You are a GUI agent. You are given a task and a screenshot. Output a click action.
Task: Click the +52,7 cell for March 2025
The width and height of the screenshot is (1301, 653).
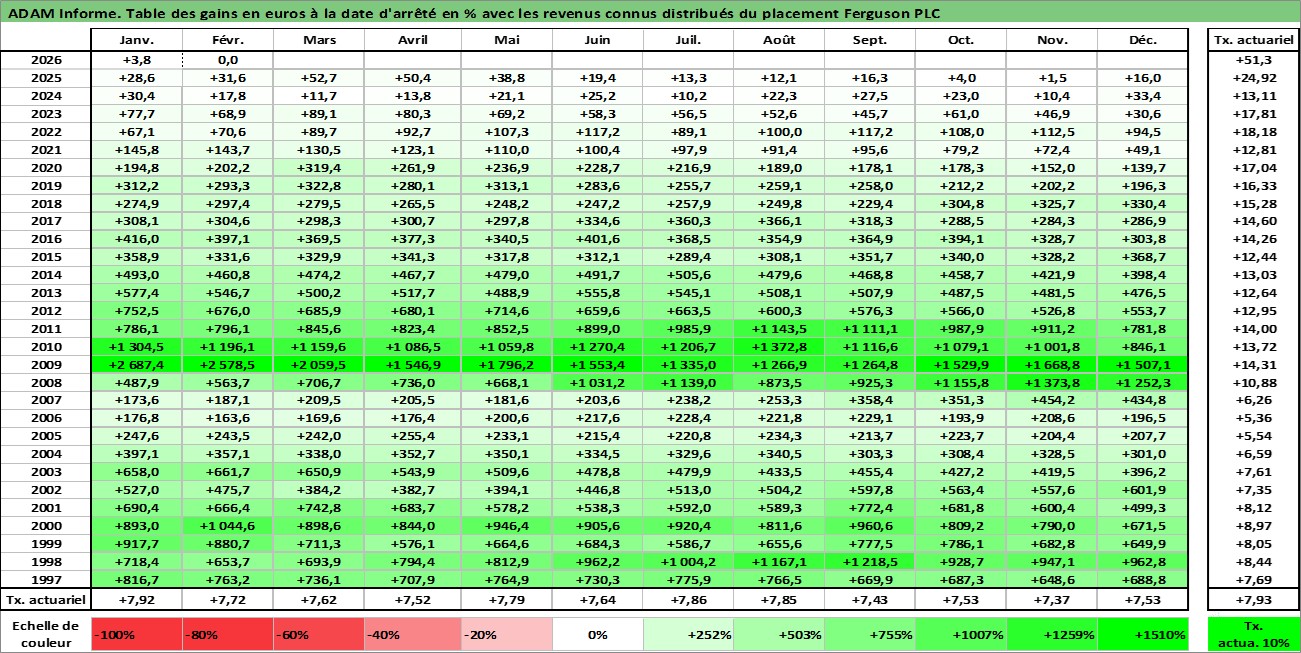click(318, 78)
